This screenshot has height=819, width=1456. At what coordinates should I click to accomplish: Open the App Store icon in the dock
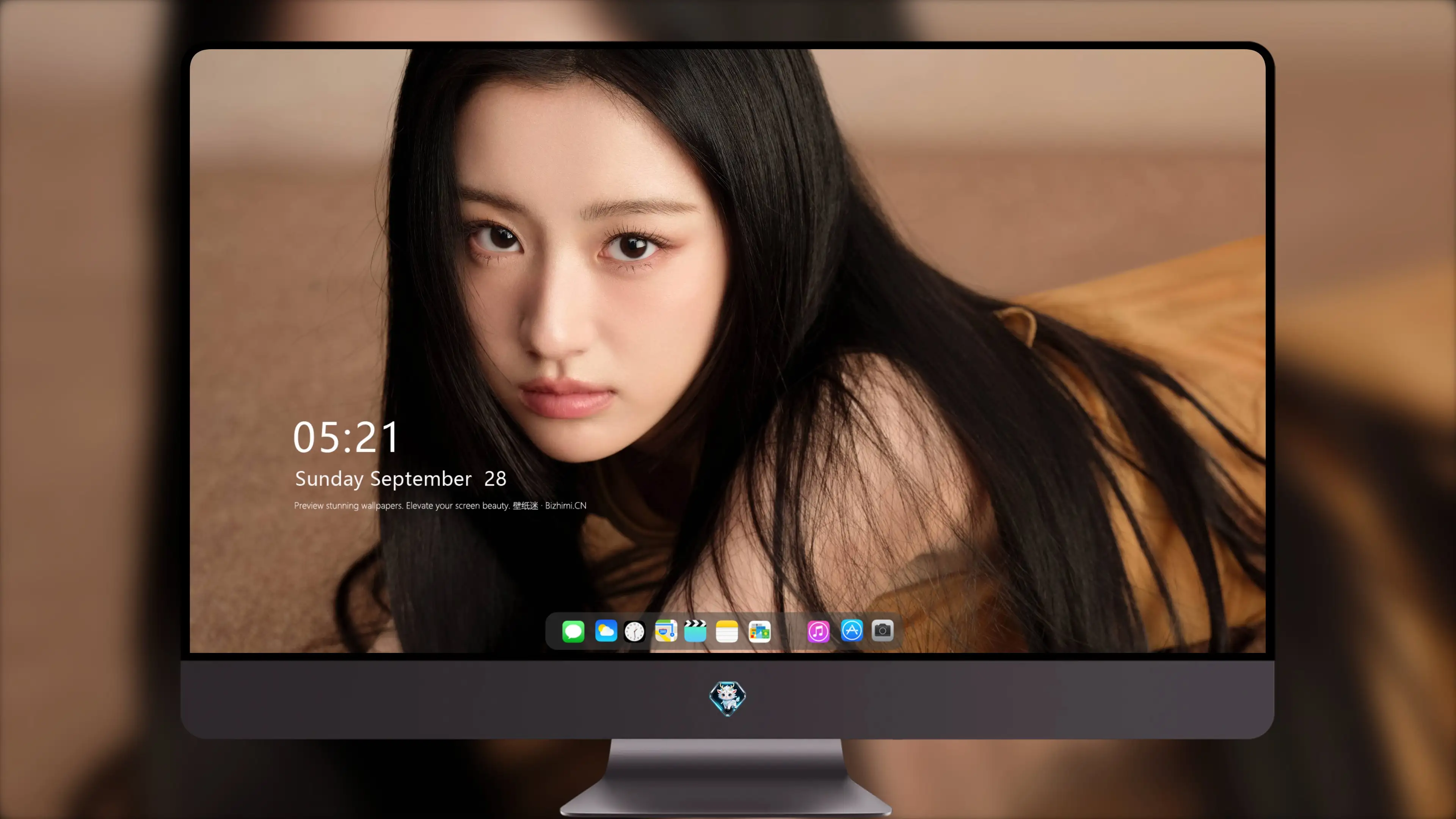coord(852,630)
